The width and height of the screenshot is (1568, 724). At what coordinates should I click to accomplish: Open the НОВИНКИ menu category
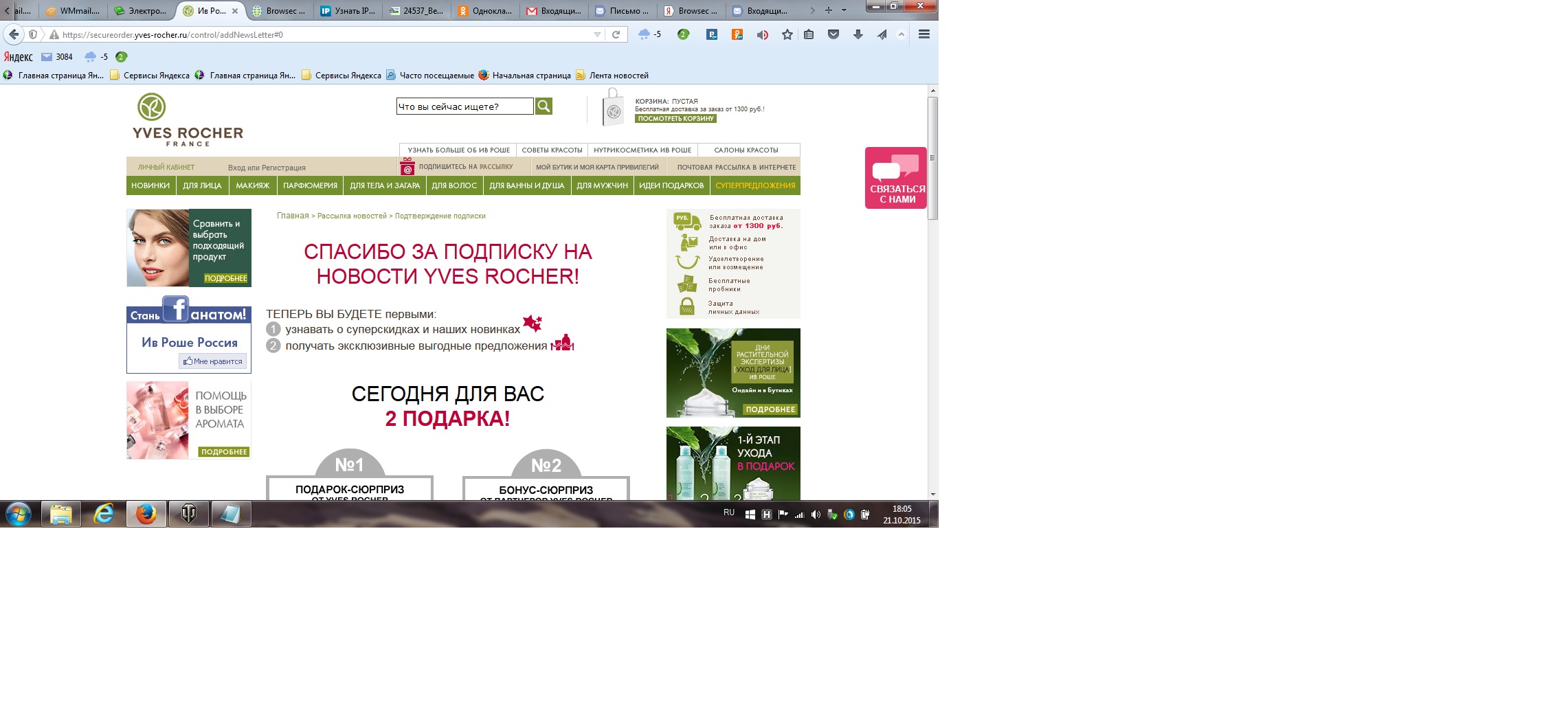pyautogui.click(x=150, y=185)
